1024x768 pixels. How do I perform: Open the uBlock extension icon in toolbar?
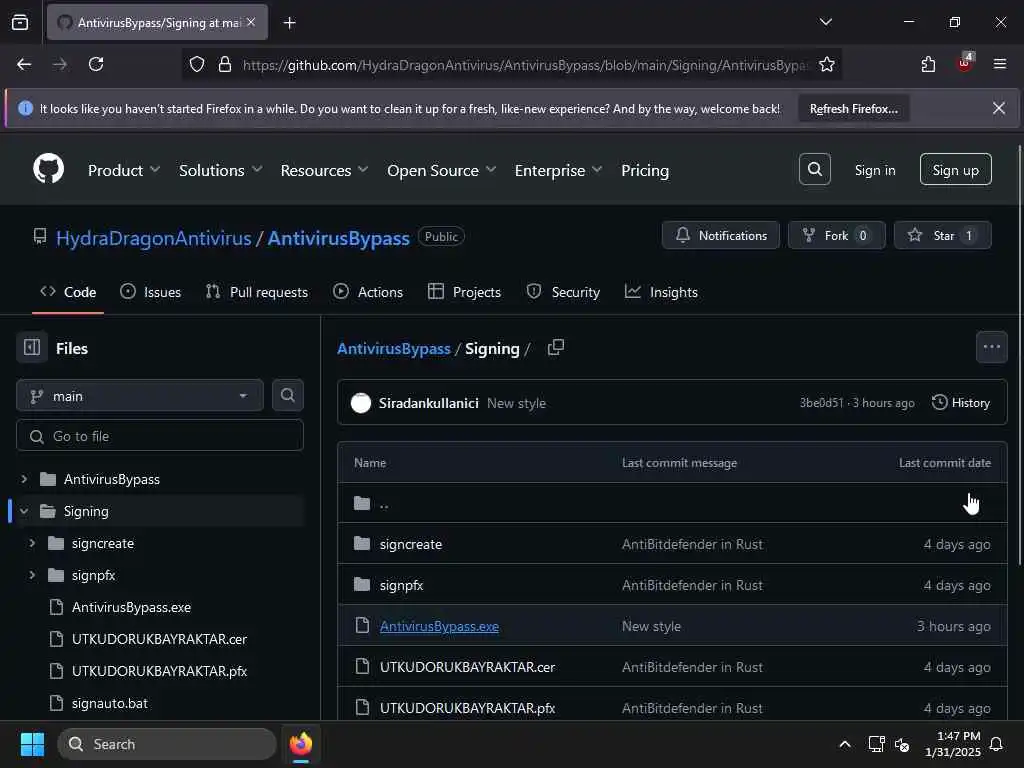[965, 63]
